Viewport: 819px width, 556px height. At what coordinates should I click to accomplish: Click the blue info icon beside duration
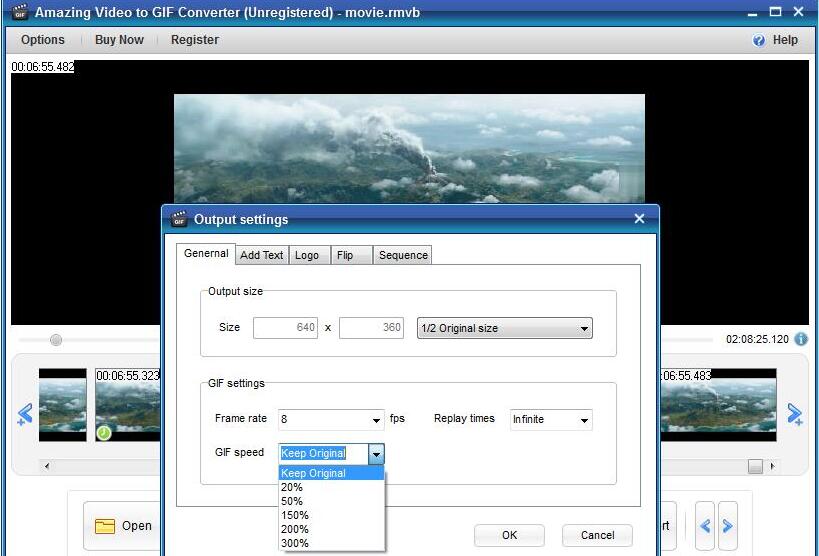[801, 339]
